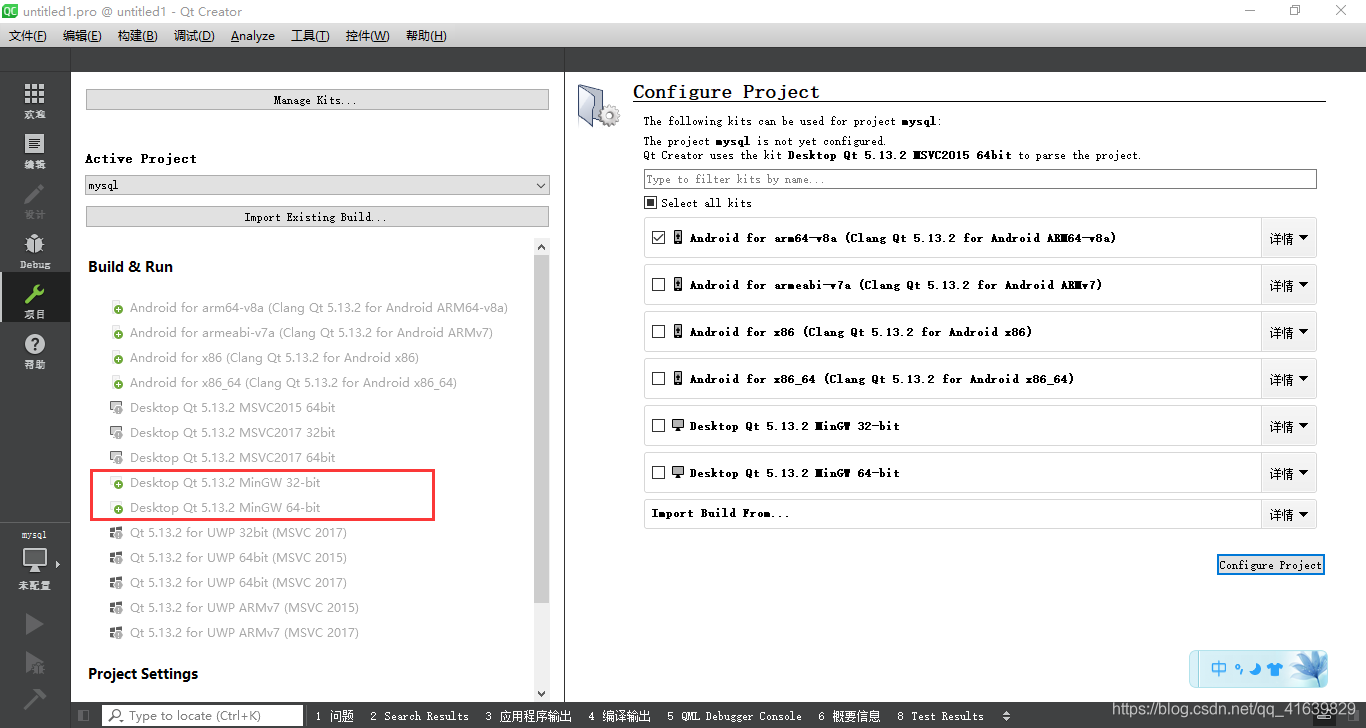Select Desktop Qt 5.13.2 MSVC2017 64bit kit
The height and width of the screenshot is (728, 1366).
point(222,458)
